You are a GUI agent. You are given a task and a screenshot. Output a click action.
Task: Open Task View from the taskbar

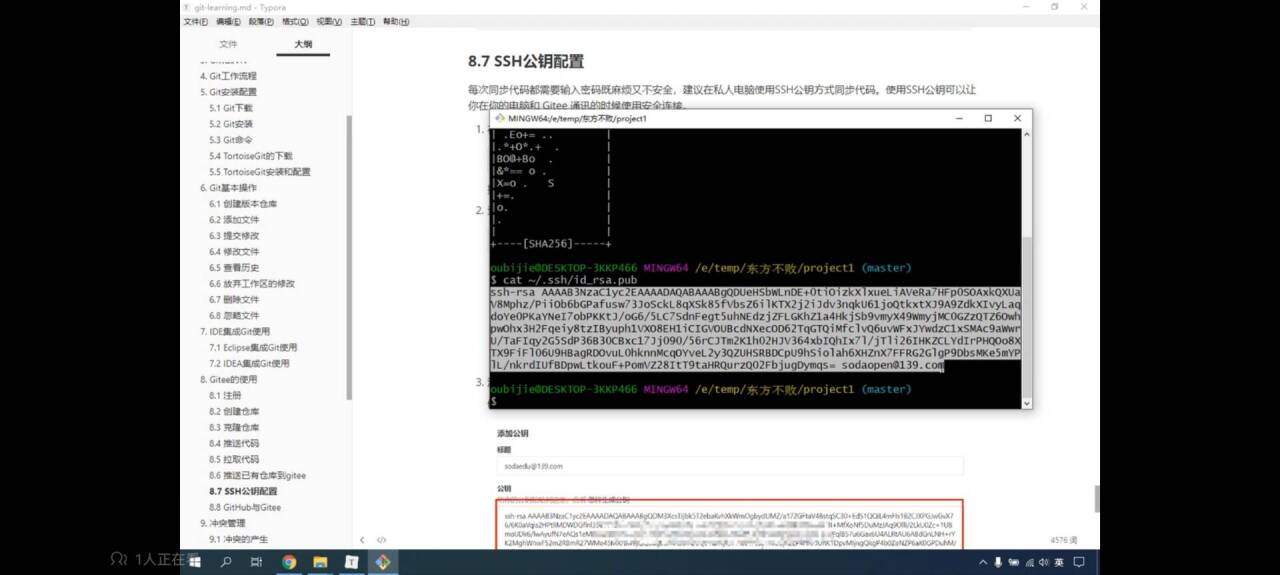click(256, 562)
